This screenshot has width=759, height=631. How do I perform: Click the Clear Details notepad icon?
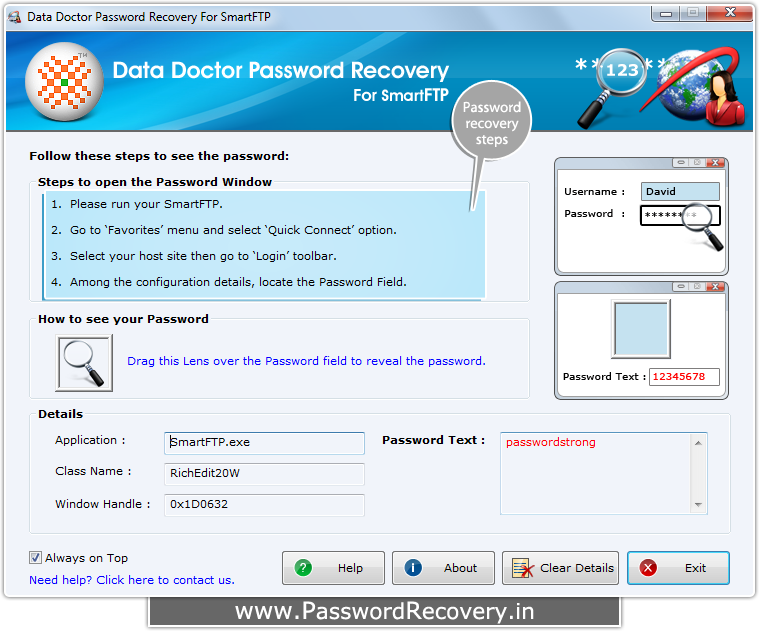[x=523, y=568]
